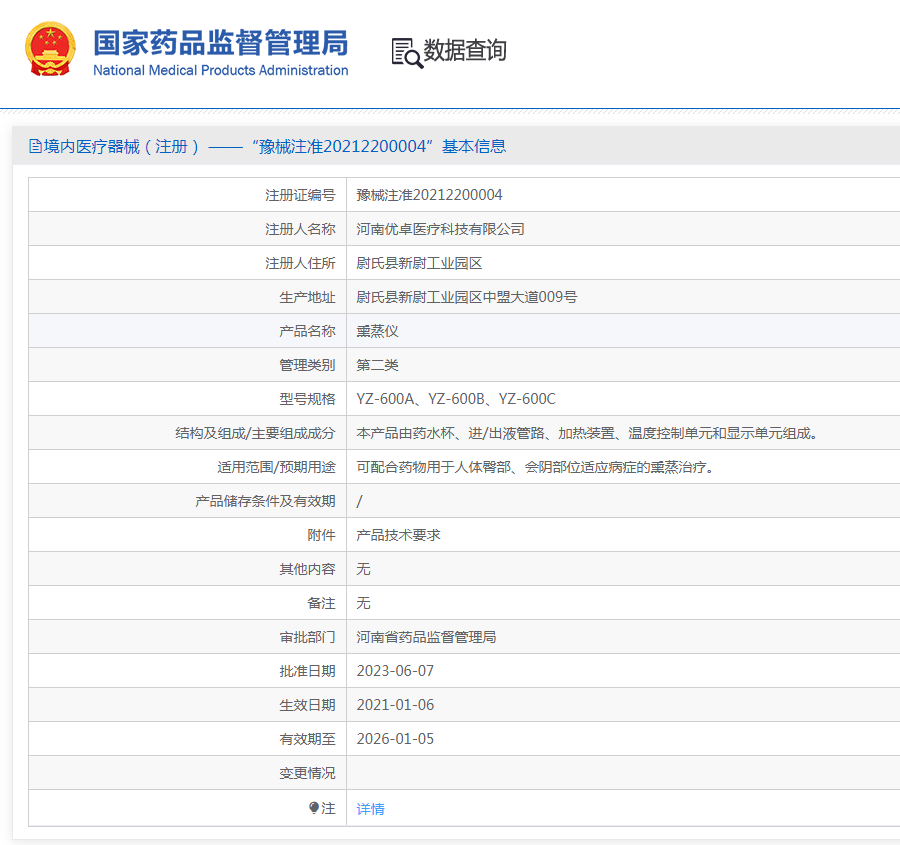900x845 pixels.
Task: Click the 批准日期 label
Action: tap(307, 671)
